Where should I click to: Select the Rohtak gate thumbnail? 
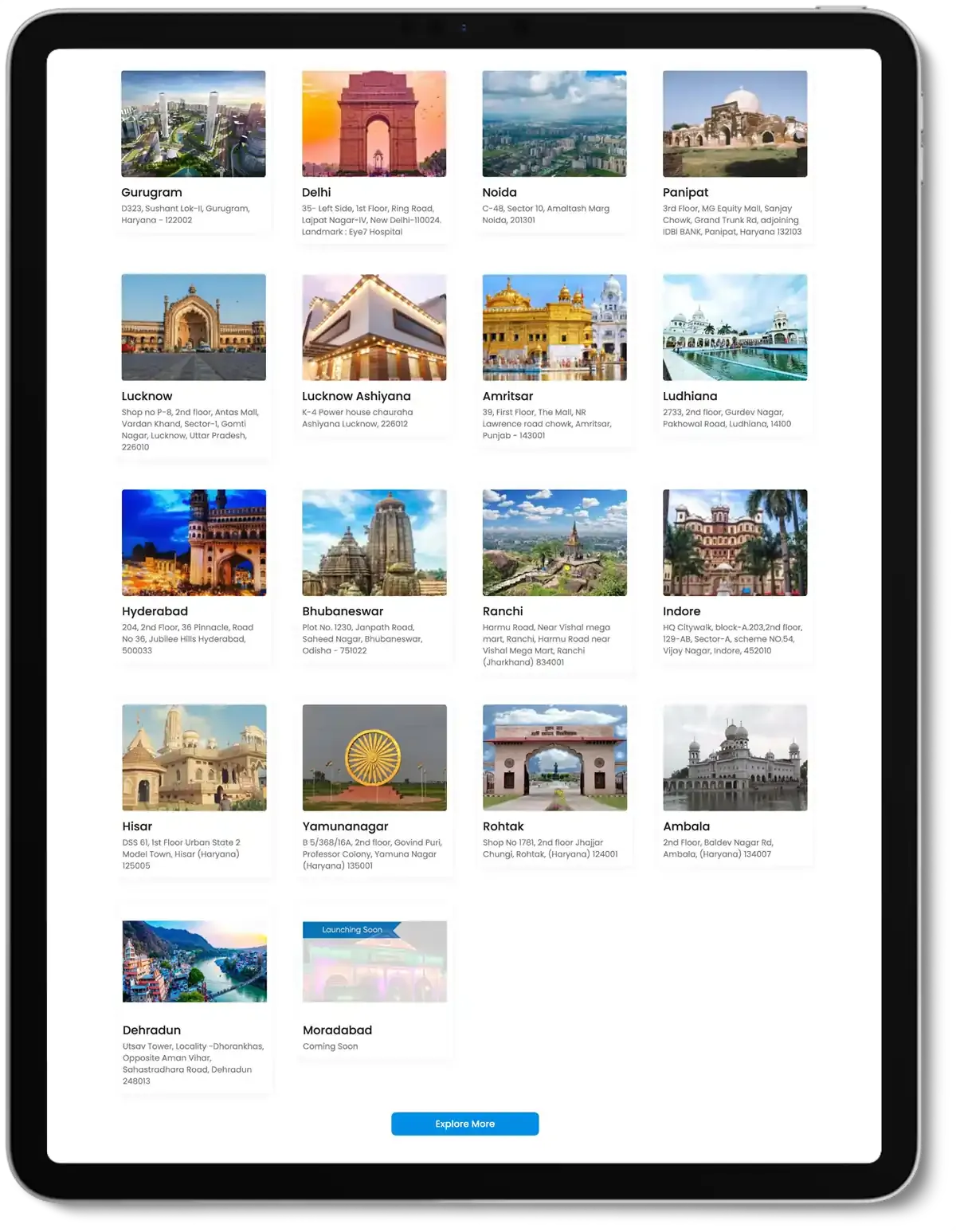coord(554,757)
